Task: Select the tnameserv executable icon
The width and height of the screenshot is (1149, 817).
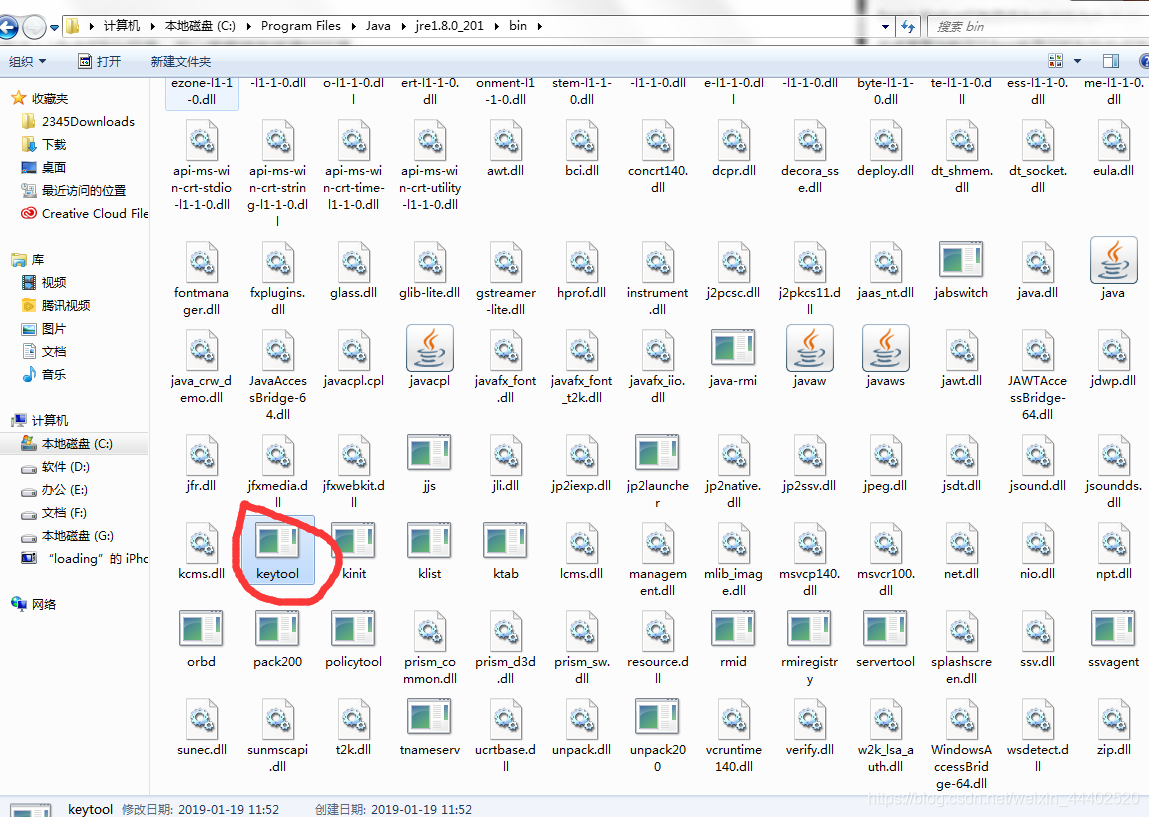Action: (429, 717)
